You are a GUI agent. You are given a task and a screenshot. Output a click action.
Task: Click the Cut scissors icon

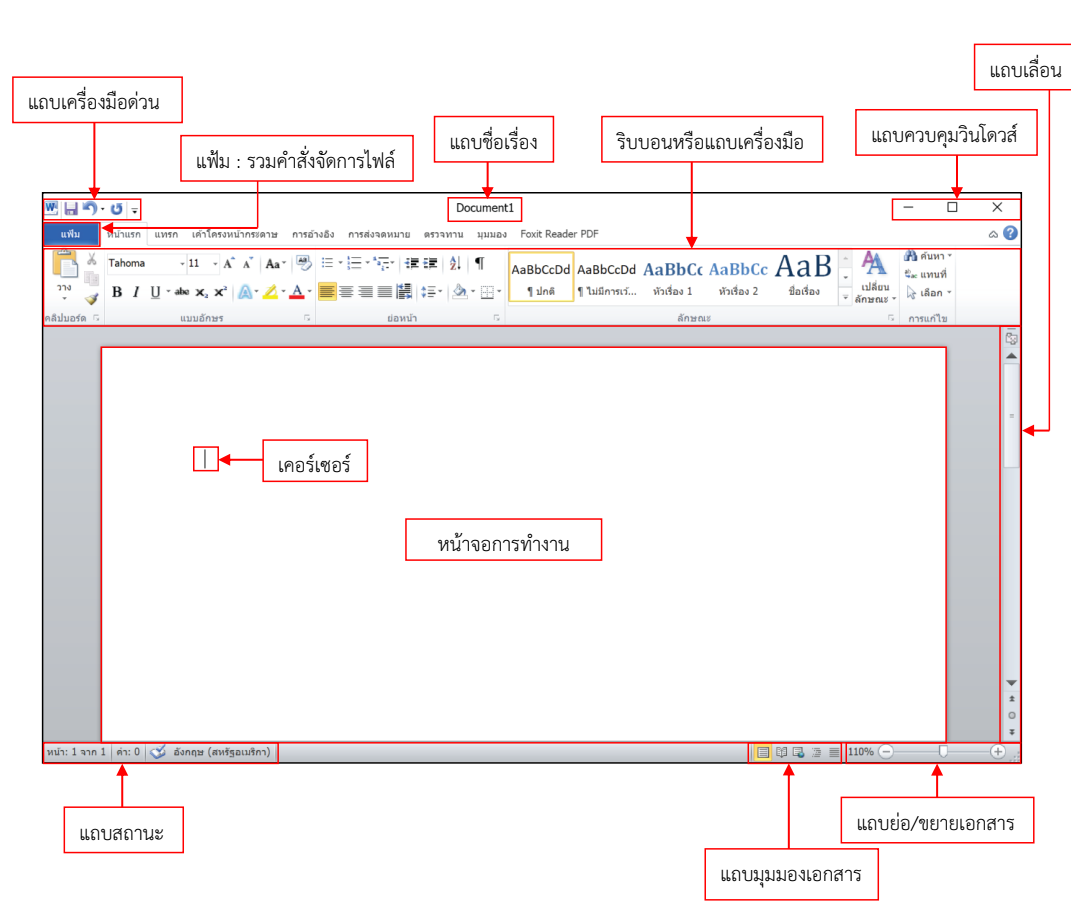(x=91, y=260)
